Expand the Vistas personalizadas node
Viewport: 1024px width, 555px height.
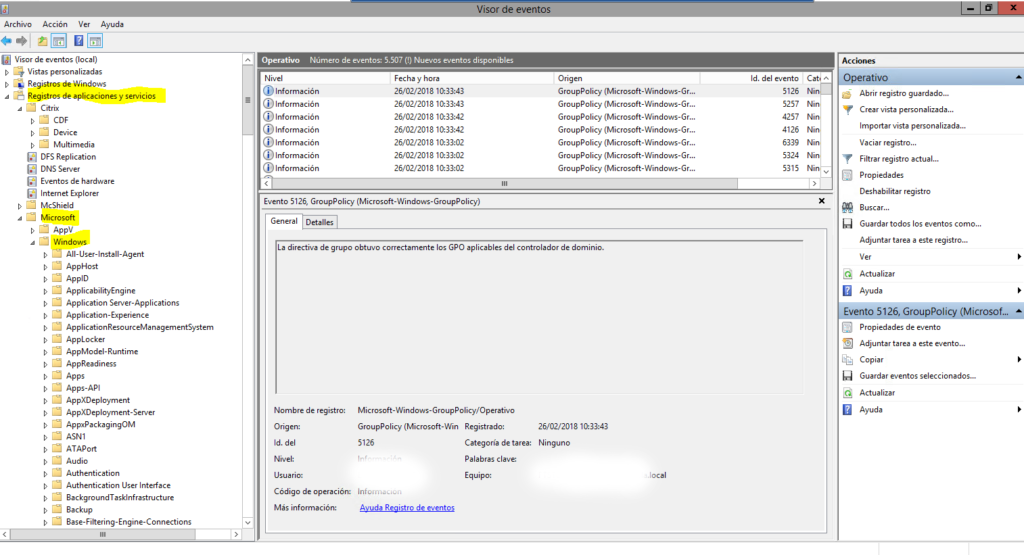pyautogui.click(x=7, y=72)
